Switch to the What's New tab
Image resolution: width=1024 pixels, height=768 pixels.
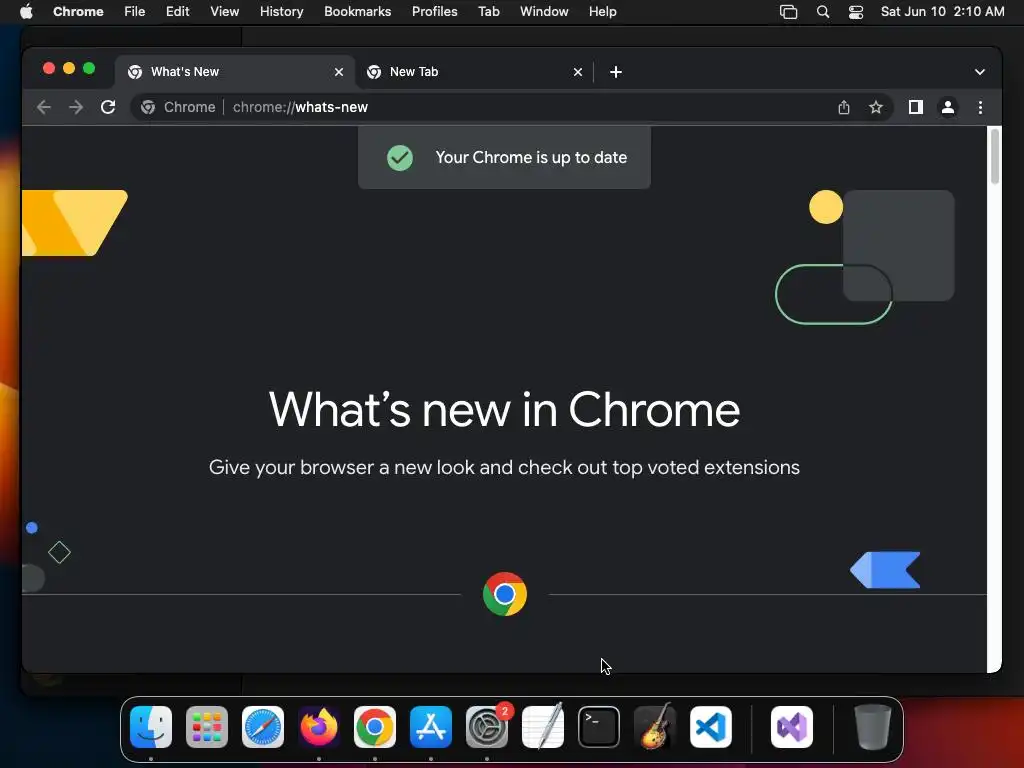[x=235, y=72]
